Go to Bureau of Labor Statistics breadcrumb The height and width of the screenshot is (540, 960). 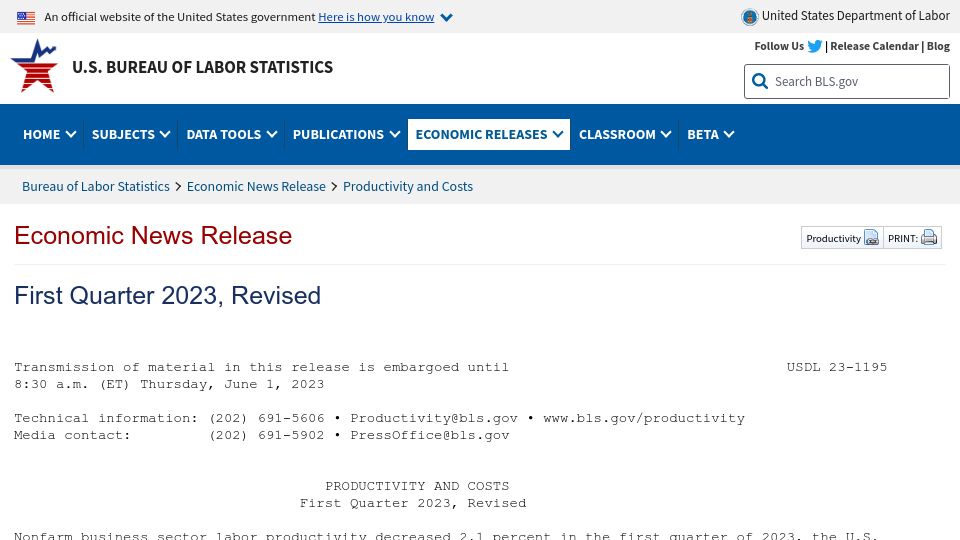tap(96, 186)
